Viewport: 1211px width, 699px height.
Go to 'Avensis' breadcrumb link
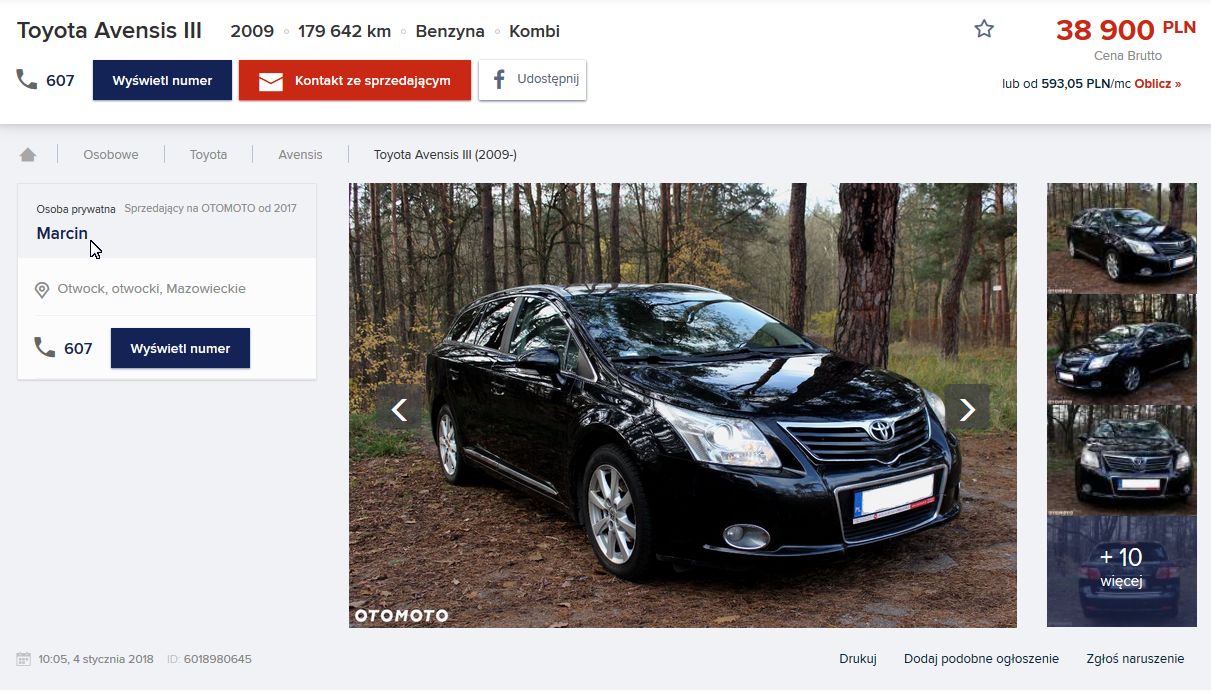tap(300, 154)
